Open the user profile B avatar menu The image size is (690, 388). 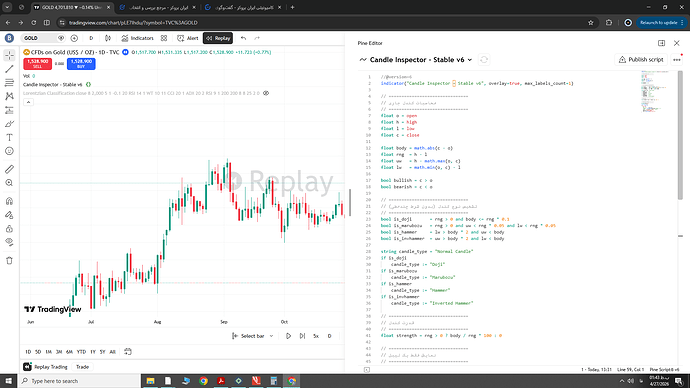coord(9,38)
